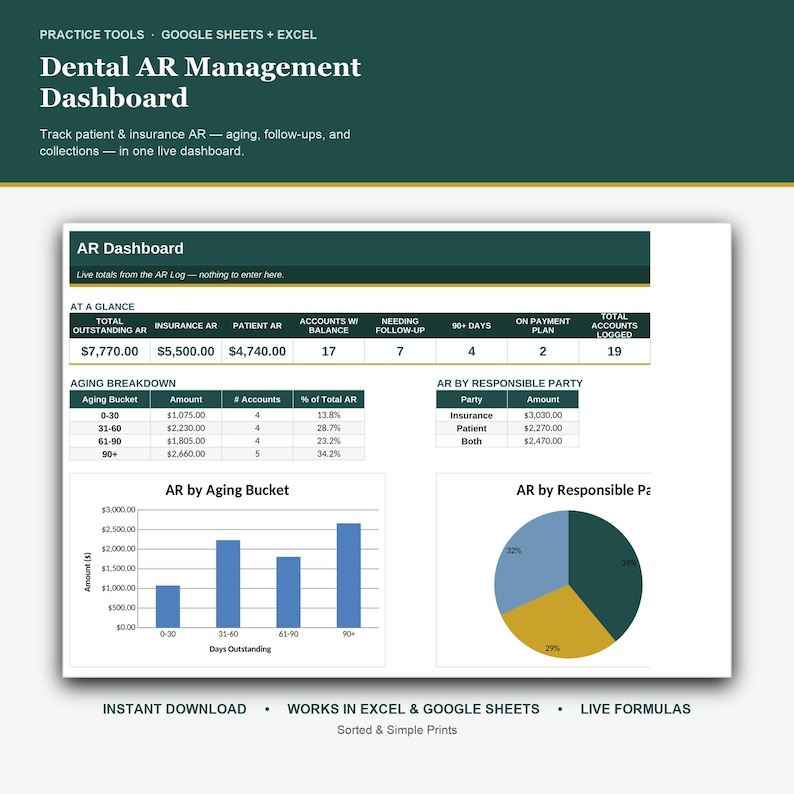Select the Patient AR value $4,740.00
The image size is (794, 794).
257,351
